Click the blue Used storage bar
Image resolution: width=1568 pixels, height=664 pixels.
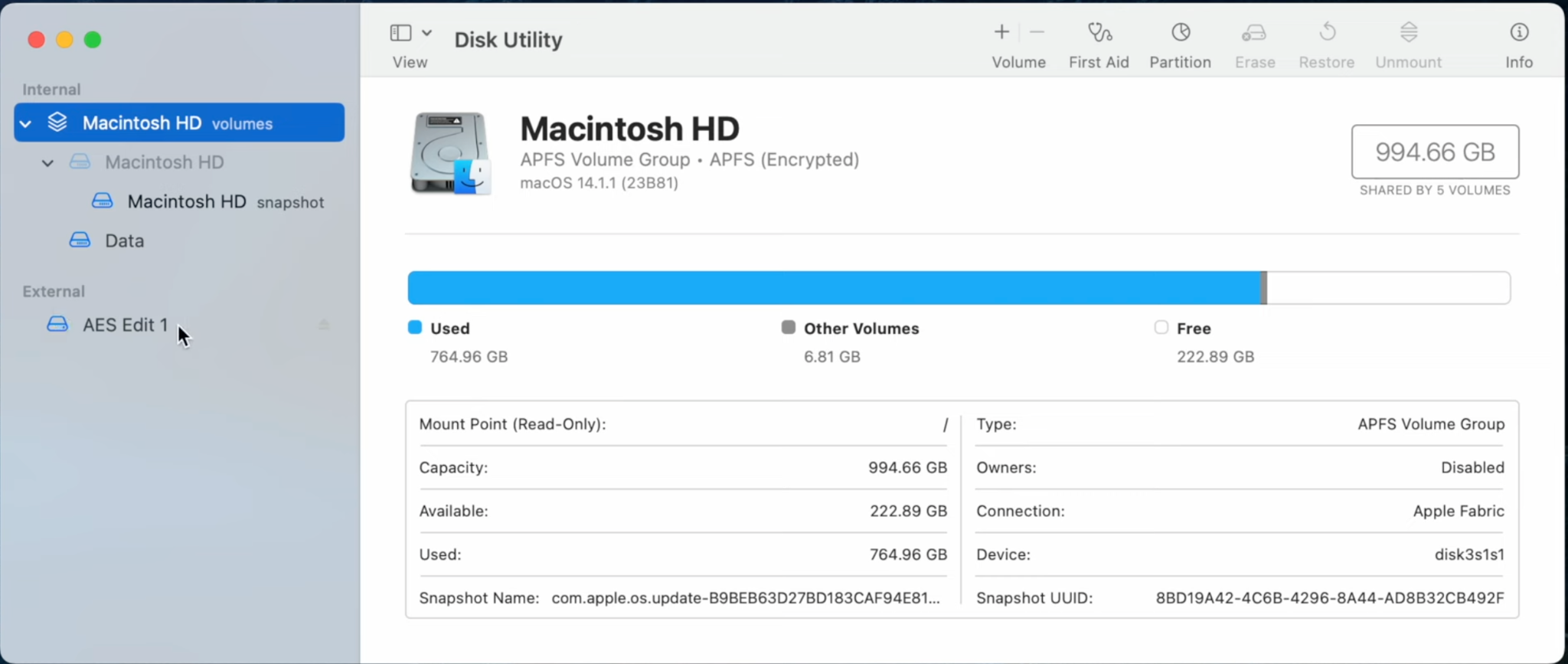(835, 288)
